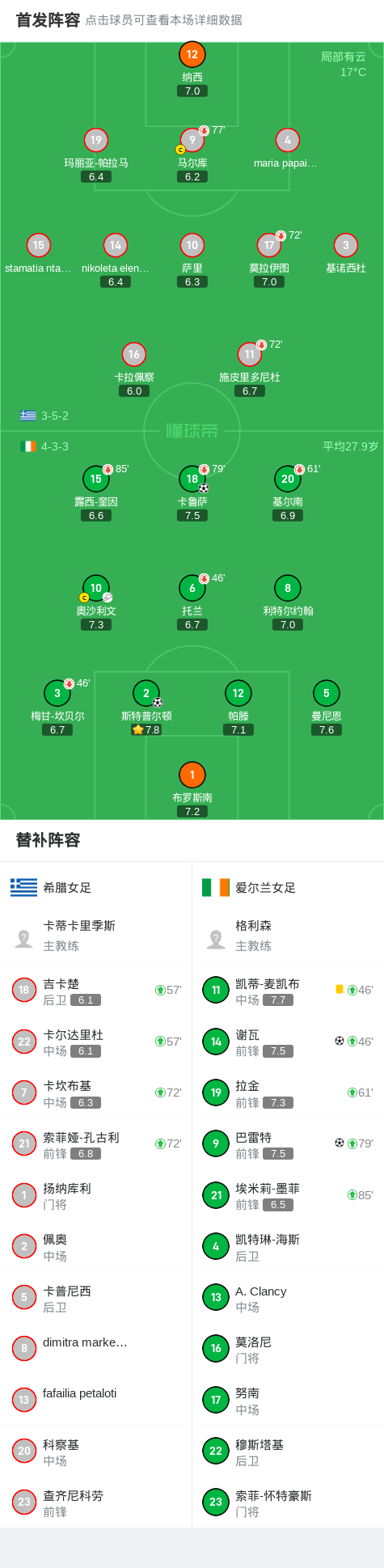The width and height of the screenshot is (384, 1568).
Task: Click the Greece flag next to 希腊女足
Action: [x=23, y=887]
